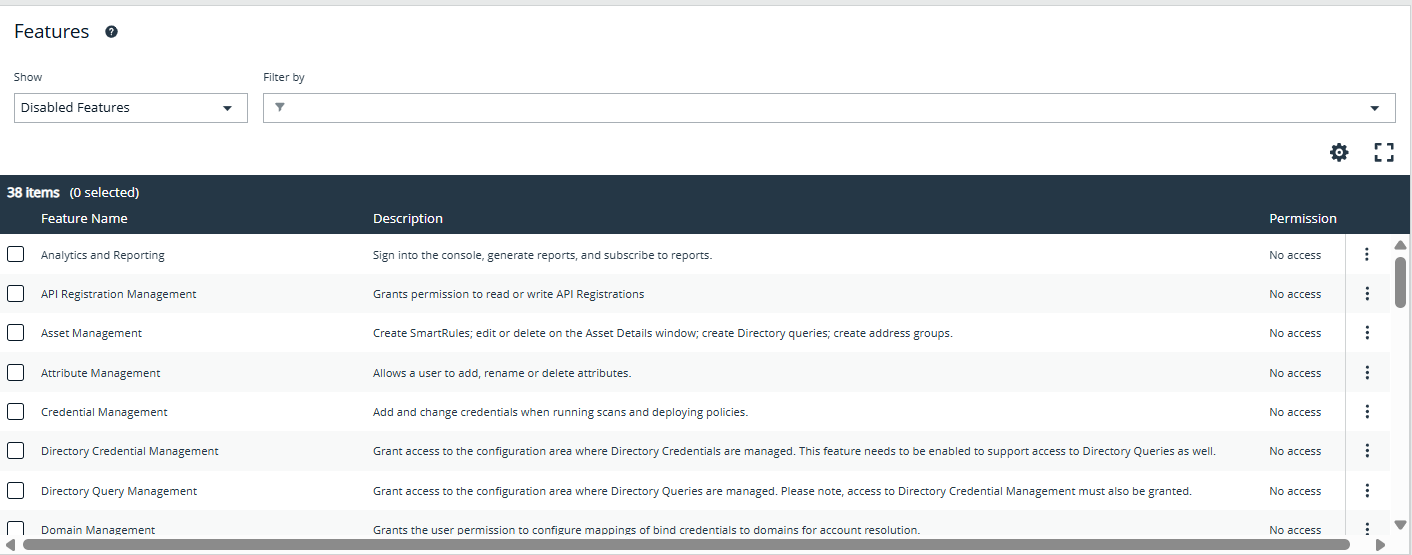Expand the grid to full screen

click(1384, 152)
